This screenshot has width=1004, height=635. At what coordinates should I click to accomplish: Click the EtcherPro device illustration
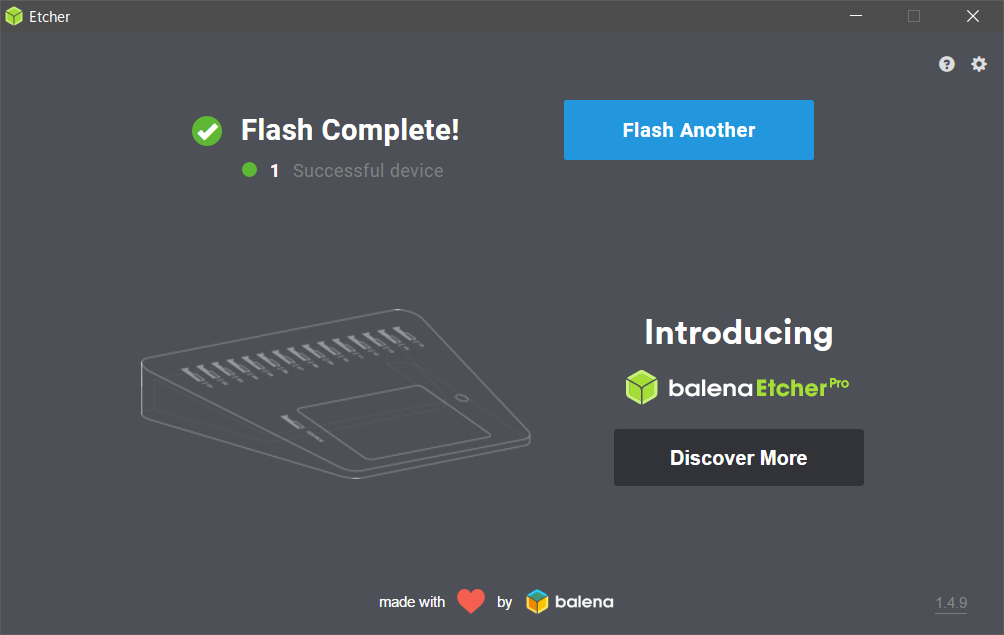[x=336, y=393]
